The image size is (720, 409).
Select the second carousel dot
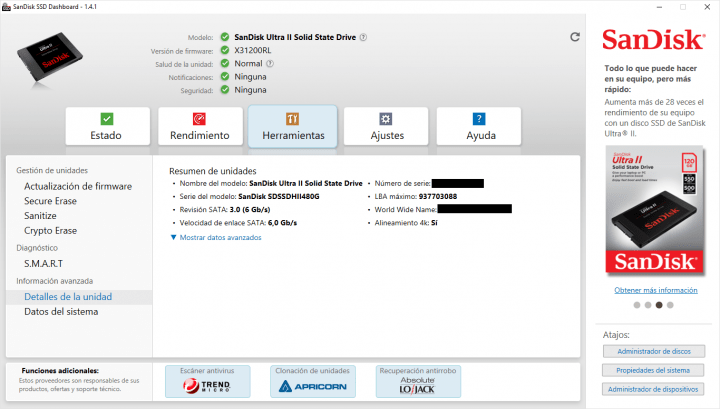pyautogui.click(x=648, y=305)
